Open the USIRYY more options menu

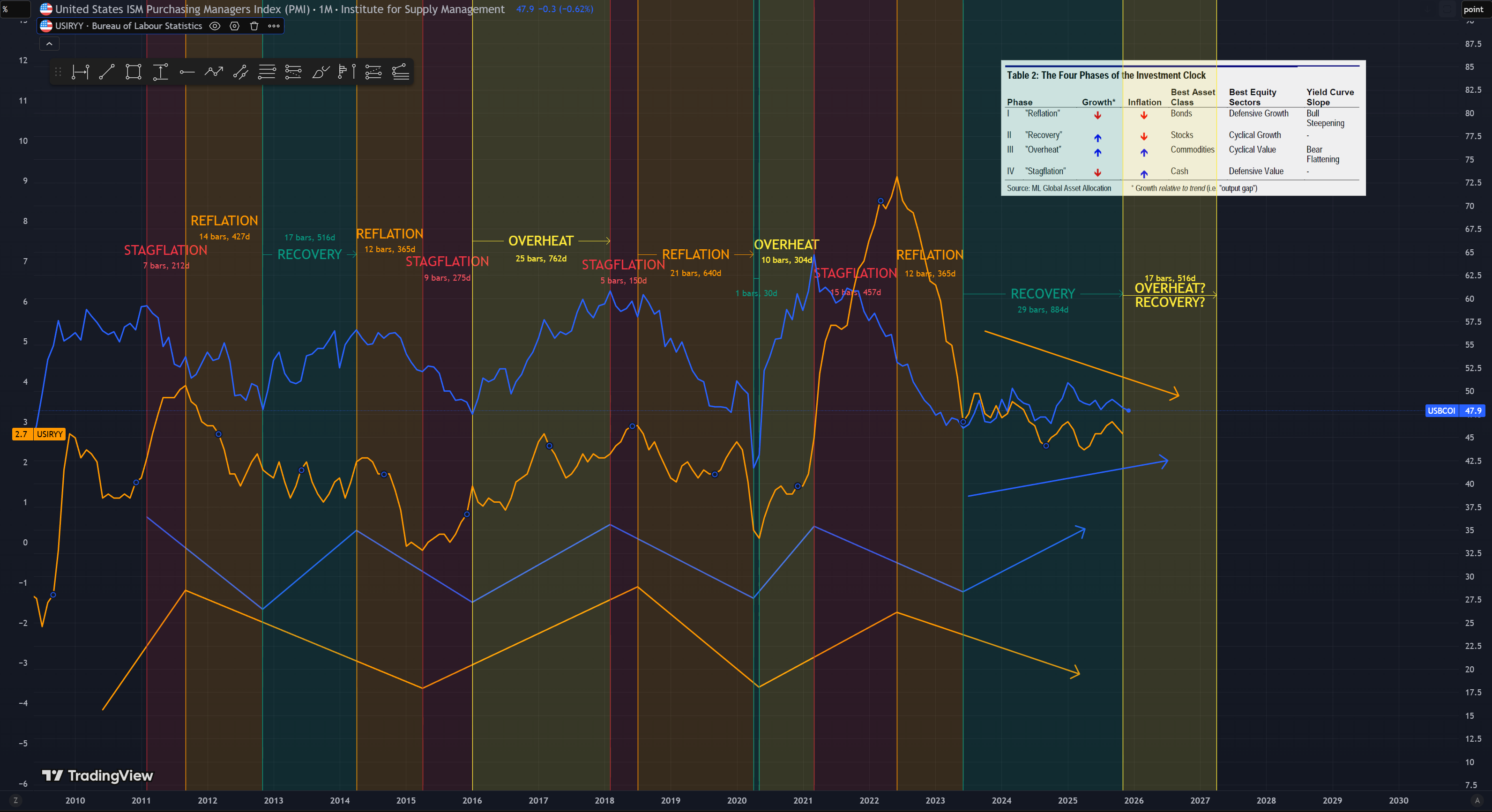point(274,26)
